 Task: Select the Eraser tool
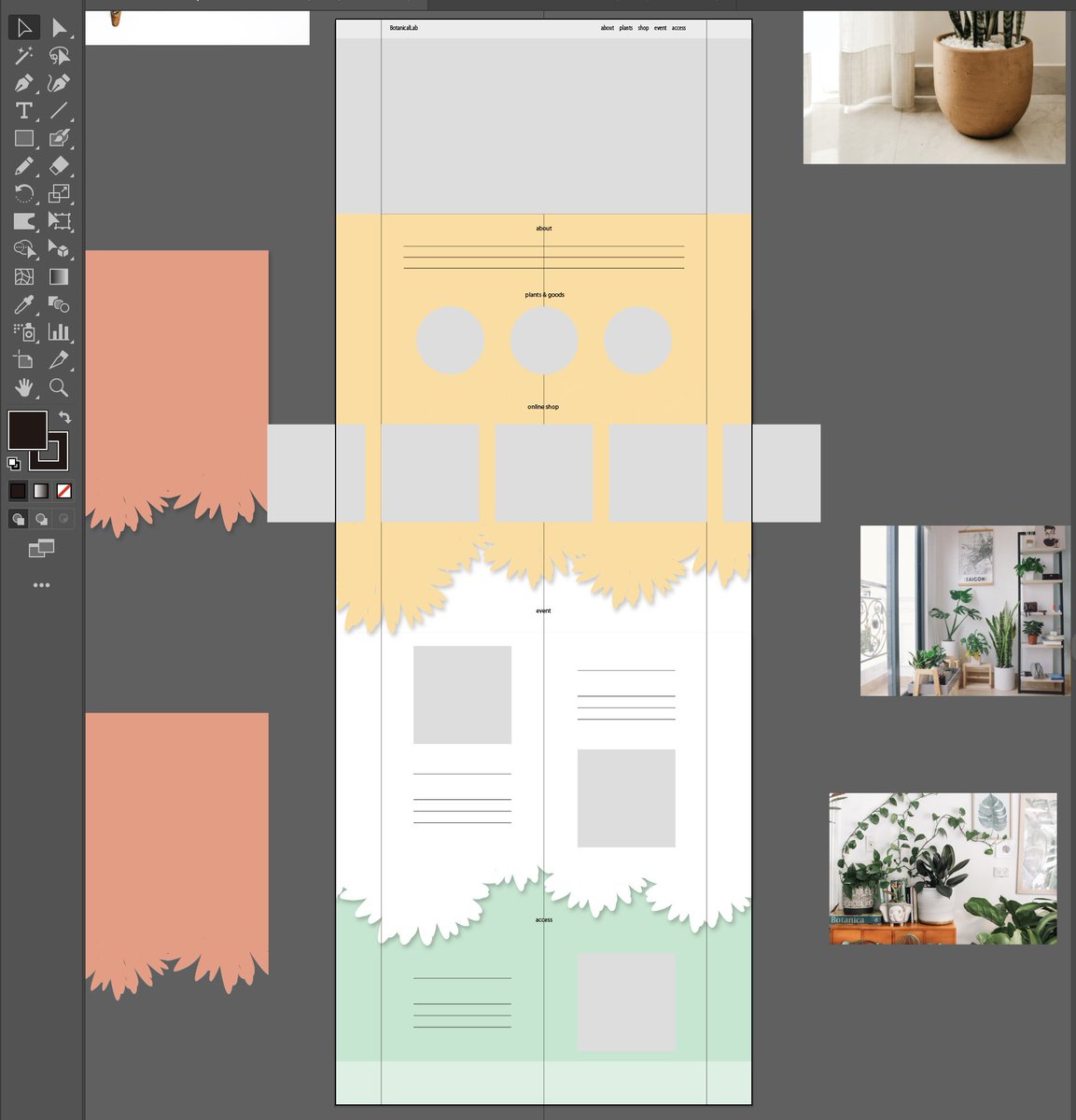coord(59,166)
